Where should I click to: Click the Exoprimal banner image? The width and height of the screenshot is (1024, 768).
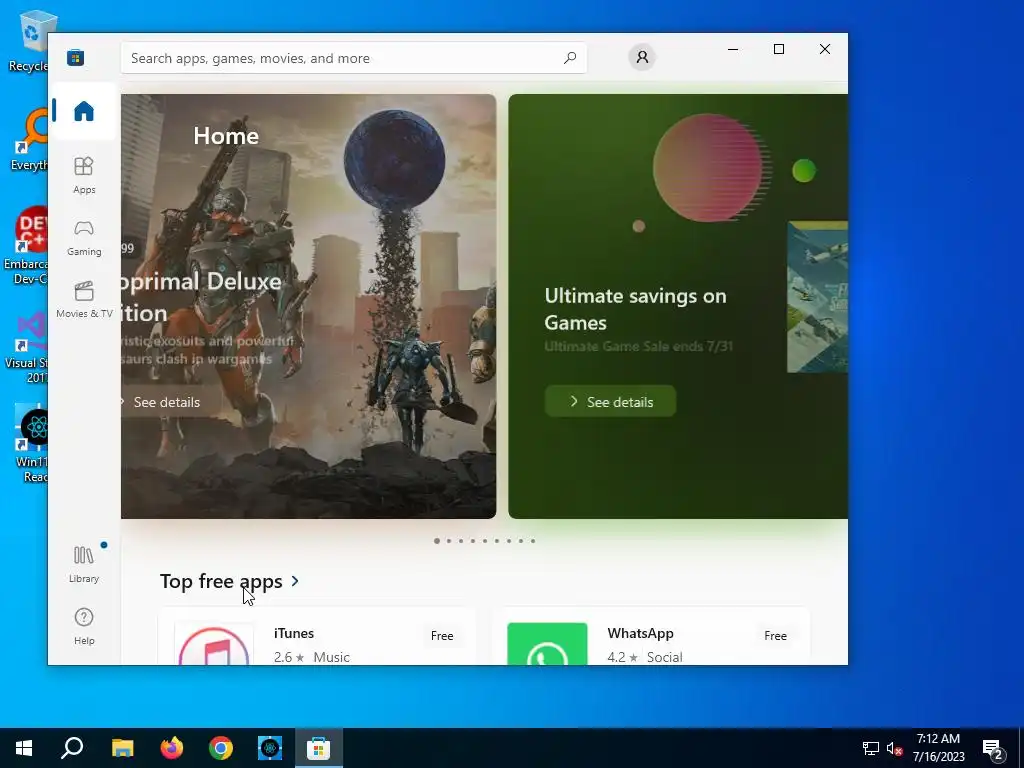308,306
